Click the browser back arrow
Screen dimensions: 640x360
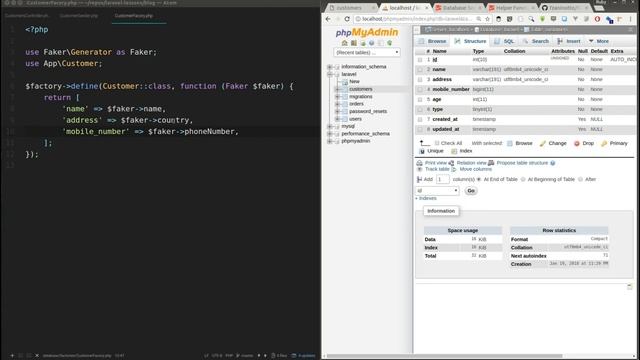(x=328, y=19)
